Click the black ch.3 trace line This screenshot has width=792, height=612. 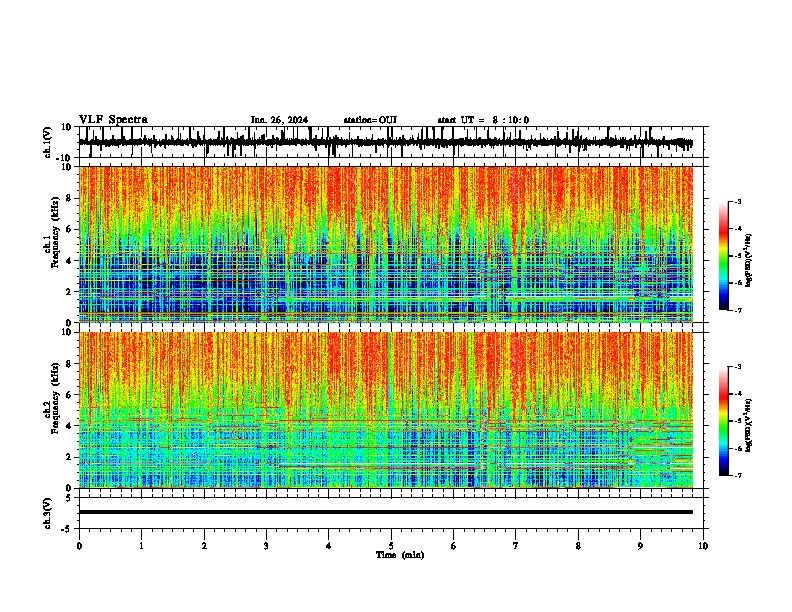[x=386, y=512]
